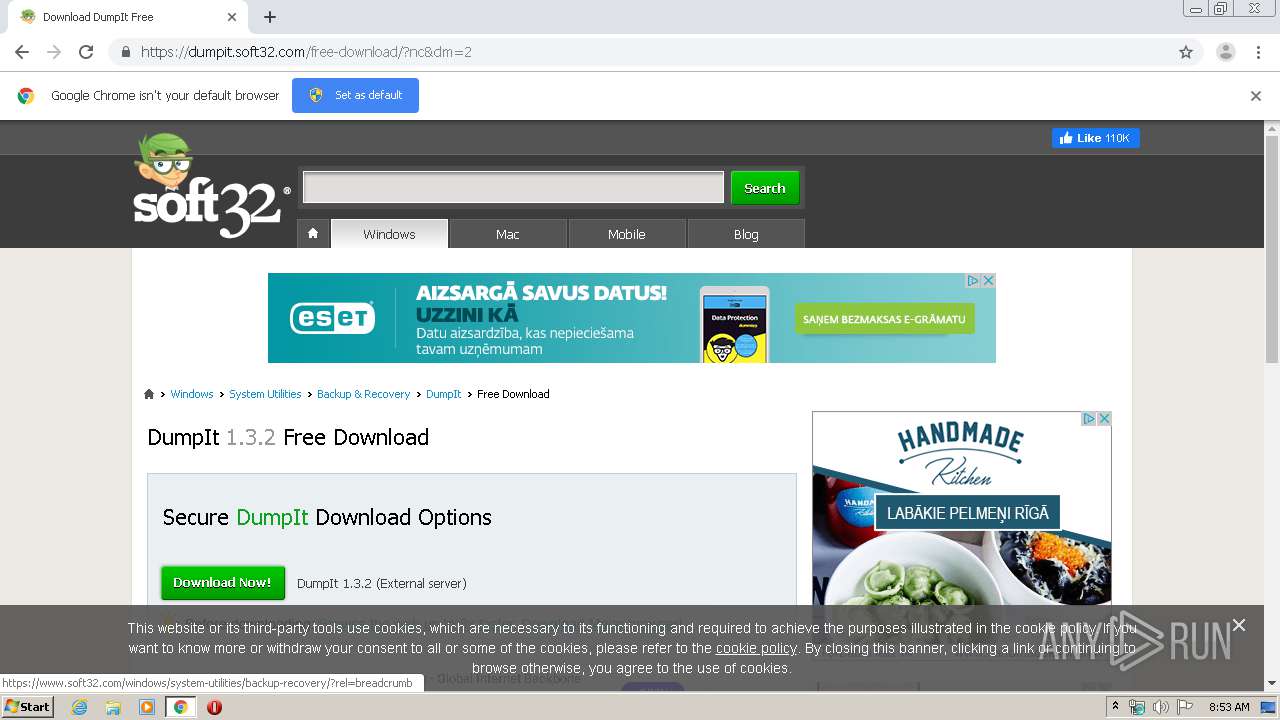Click the network tray icon
Screen dimensions: 1280x720
(x=1137, y=707)
